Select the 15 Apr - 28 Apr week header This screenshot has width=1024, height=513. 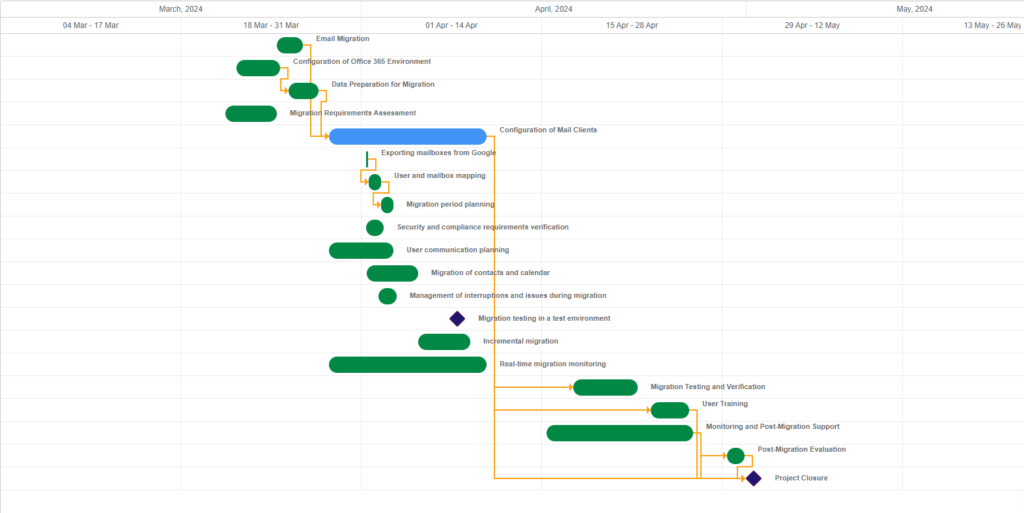coord(632,25)
